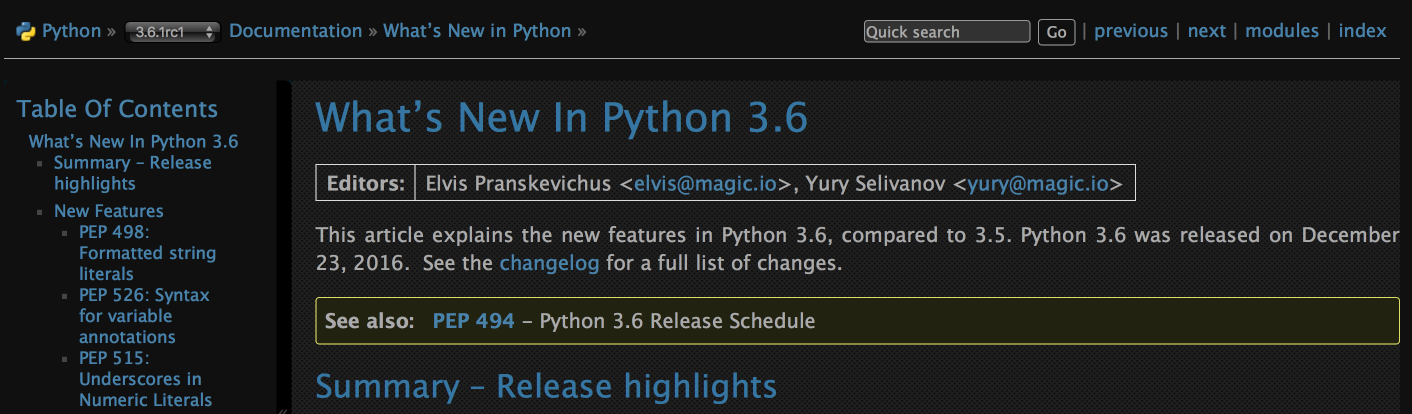1412x414 pixels.
Task: Jump to Summary – Release highlights in sidebar
Action: click(132, 173)
